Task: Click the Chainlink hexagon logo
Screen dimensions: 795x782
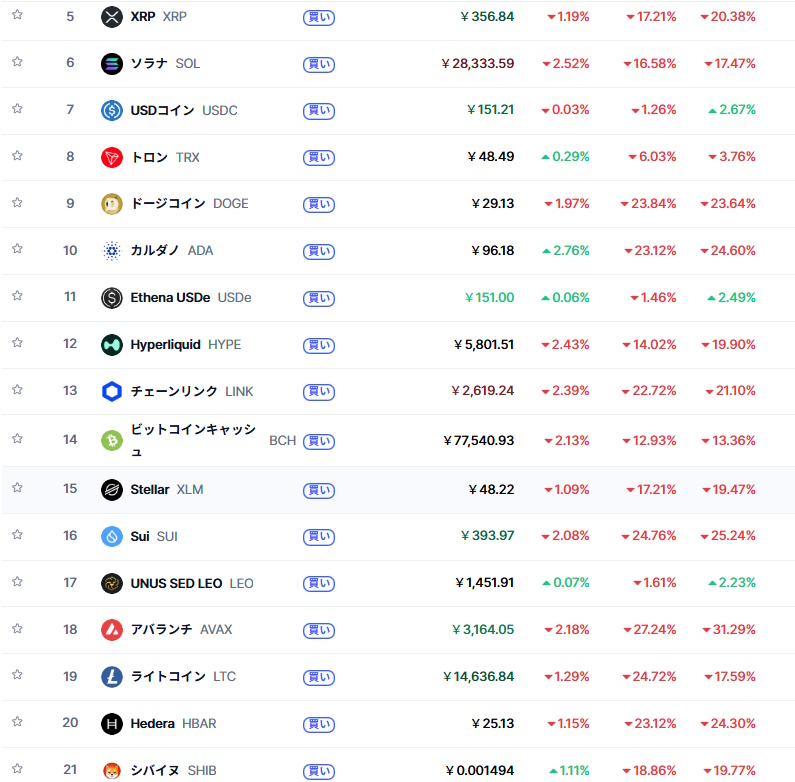Action: pos(112,391)
